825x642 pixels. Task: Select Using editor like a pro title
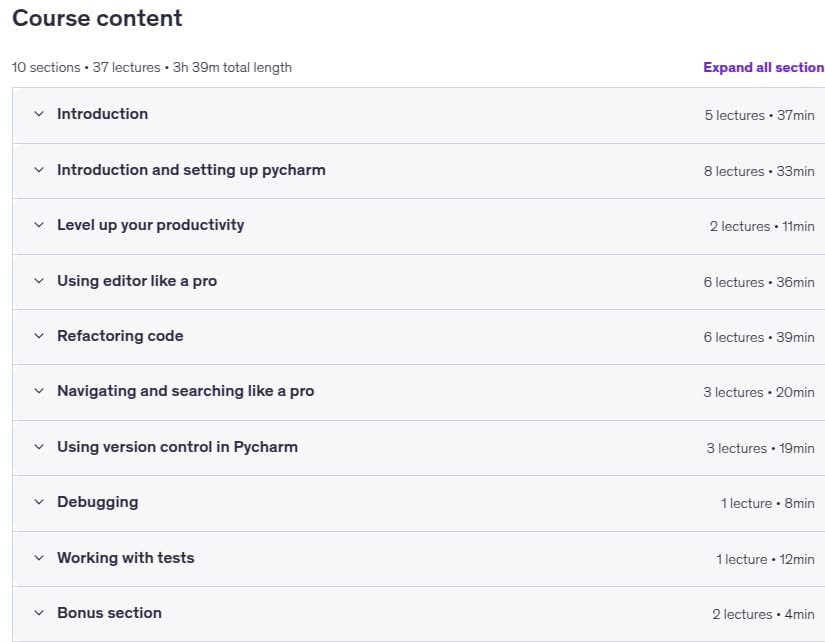pyautogui.click(x=137, y=281)
